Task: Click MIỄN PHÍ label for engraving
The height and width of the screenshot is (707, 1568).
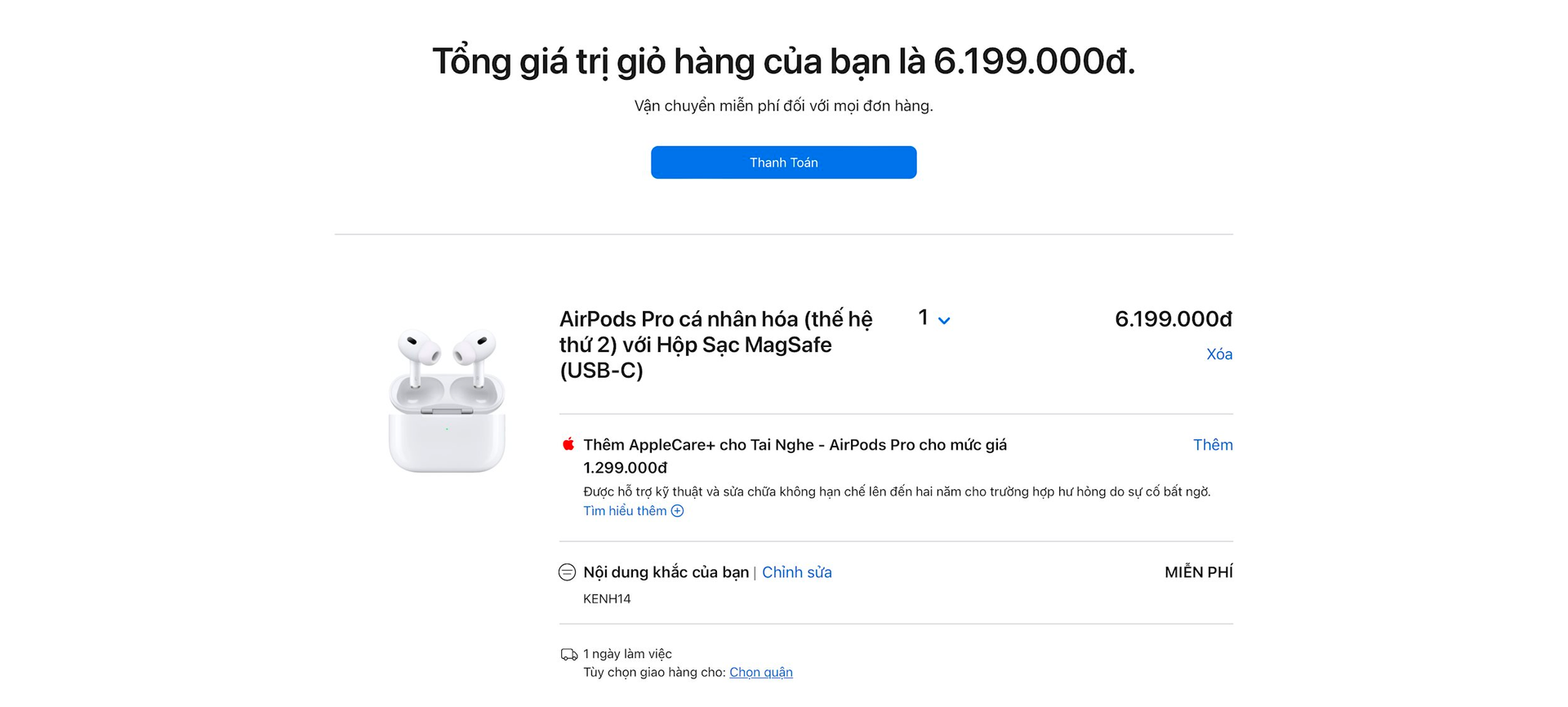Action: [1199, 571]
